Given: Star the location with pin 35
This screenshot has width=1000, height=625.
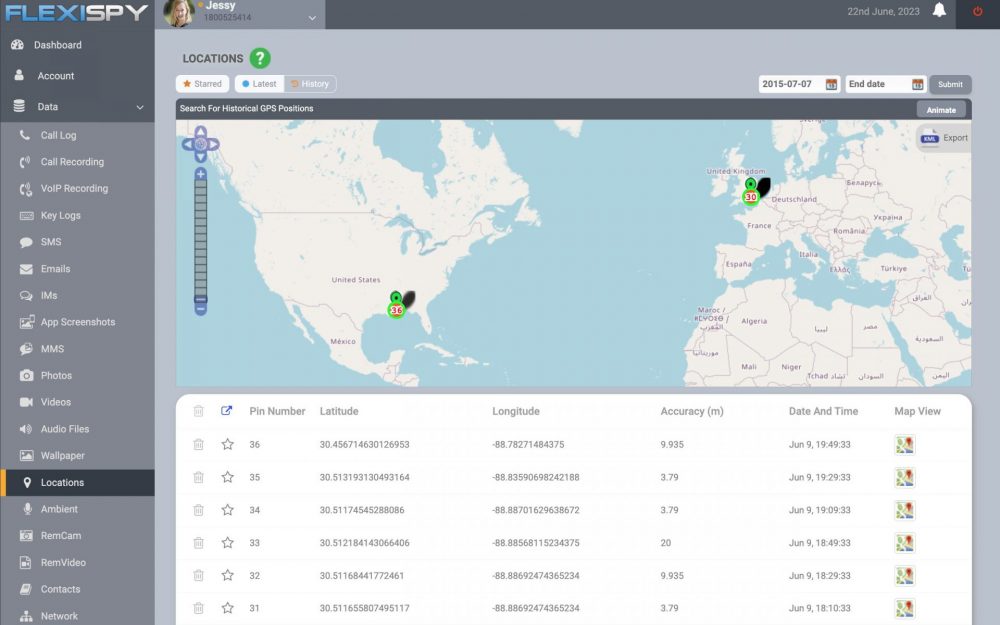Looking at the screenshot, I should tap(228, 477).
